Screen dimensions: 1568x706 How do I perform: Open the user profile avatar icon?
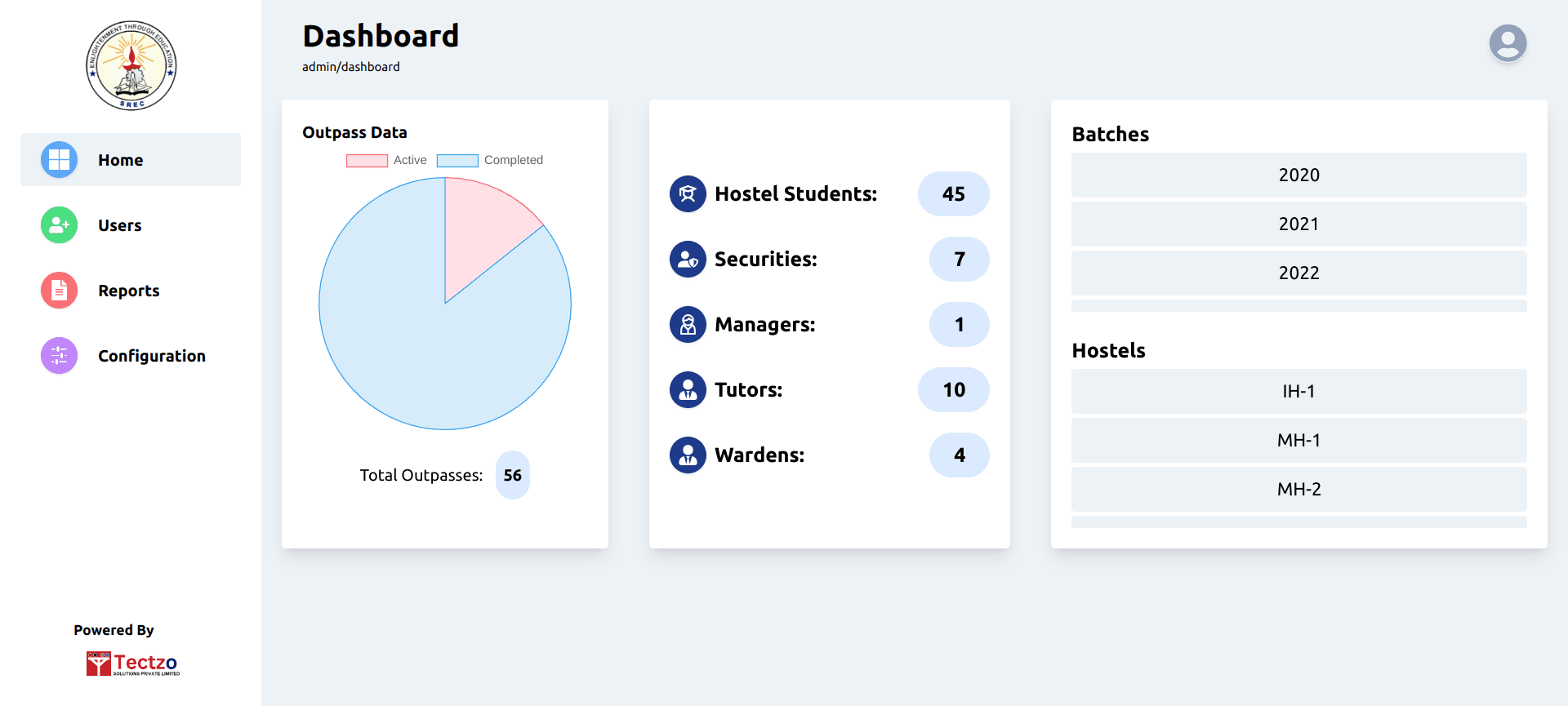tap(1508, 43)
